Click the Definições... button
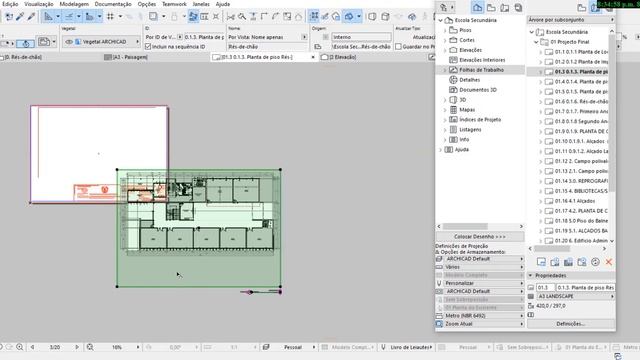Image resolution: width=640 pixels, height=360 pixels. (571, 324)
